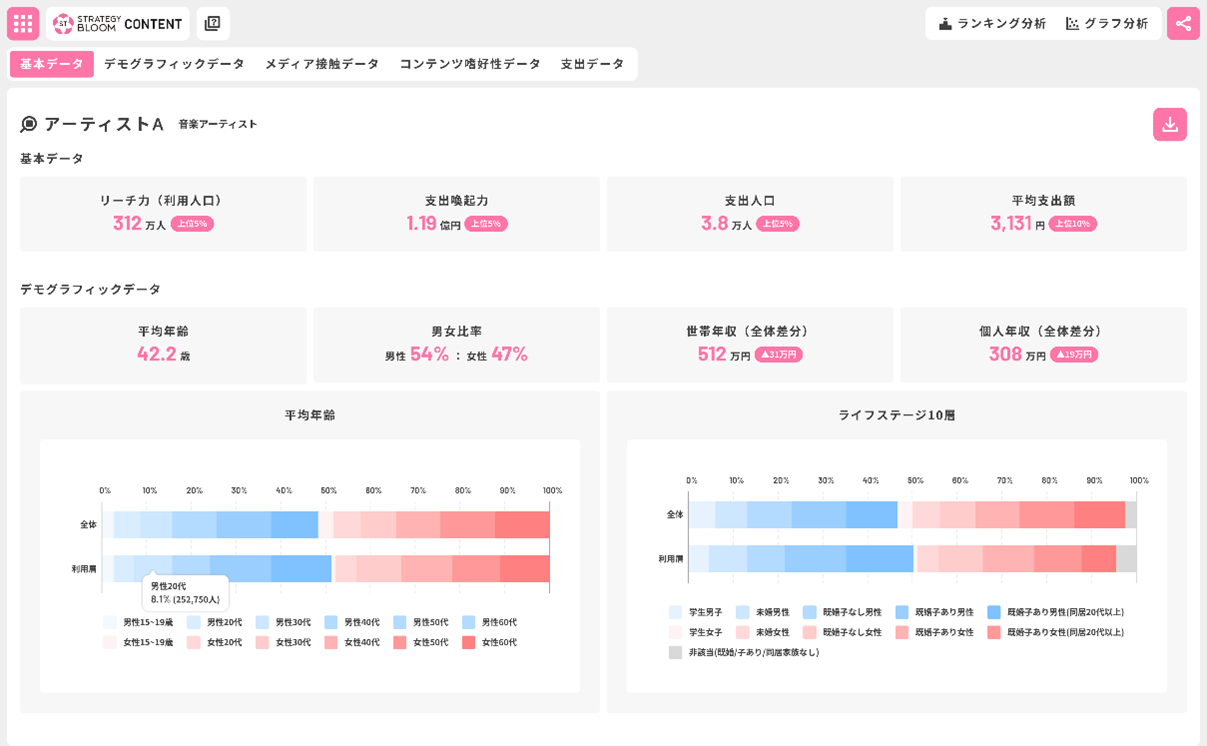Toggle 男性15~19歳 legend swatch
The width and height of the screenshot is (1207, 746).
click(x=110, y=622)
